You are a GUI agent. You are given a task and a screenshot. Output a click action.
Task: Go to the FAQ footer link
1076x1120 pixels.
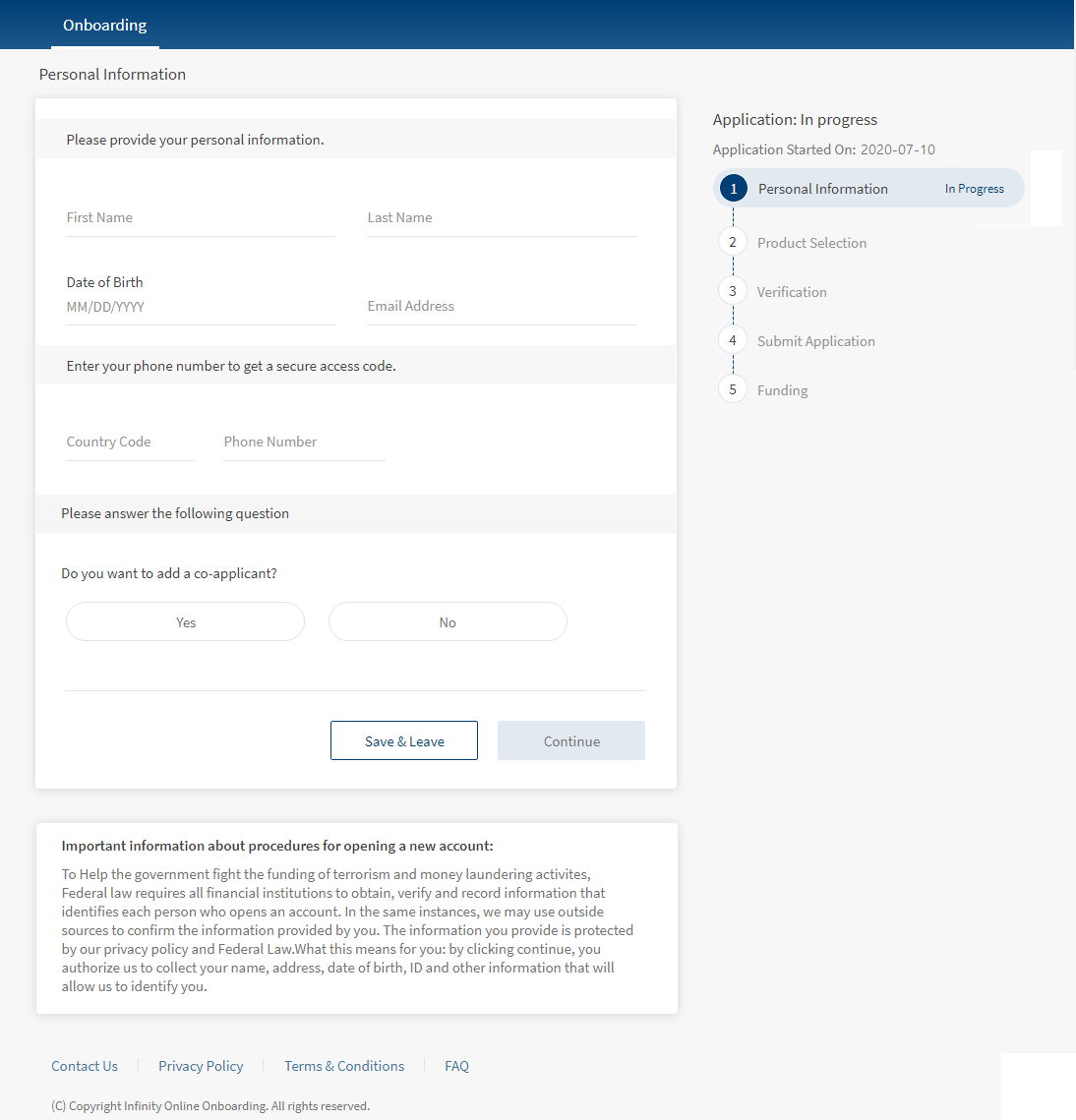pos(456,1066)
